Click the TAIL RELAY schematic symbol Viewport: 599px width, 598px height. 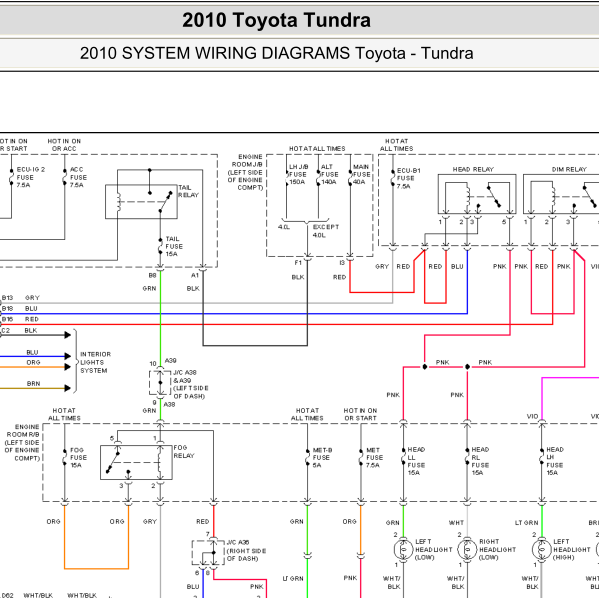coord(141,202)
